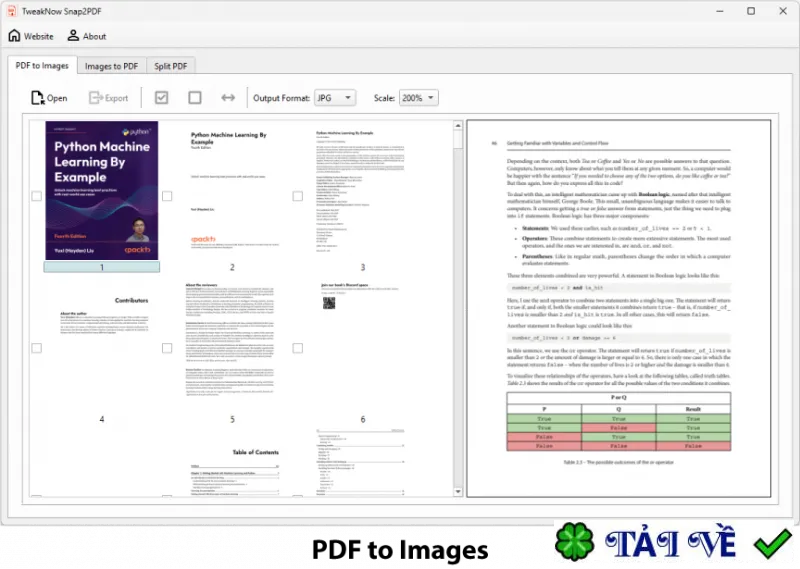Open the About dialog
This screenshot has height=569, width=800.
coord(87,36)
